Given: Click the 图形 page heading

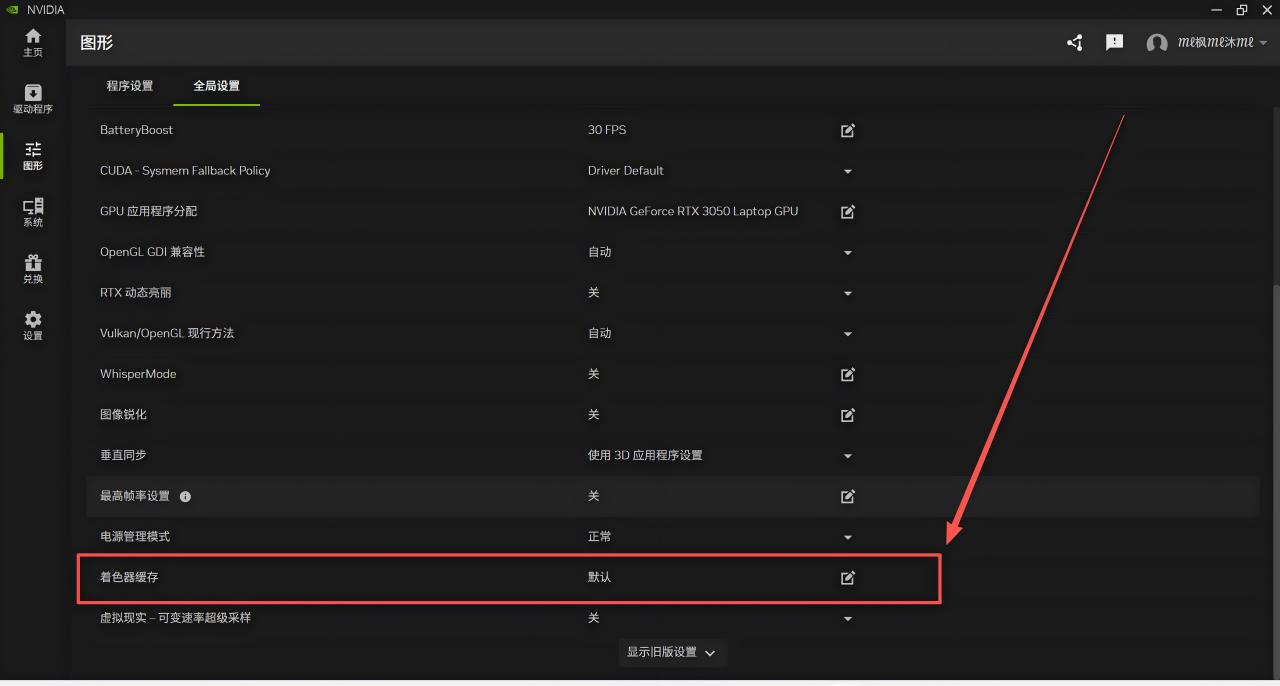Looking at the screenshot, I should coord(97,43).
